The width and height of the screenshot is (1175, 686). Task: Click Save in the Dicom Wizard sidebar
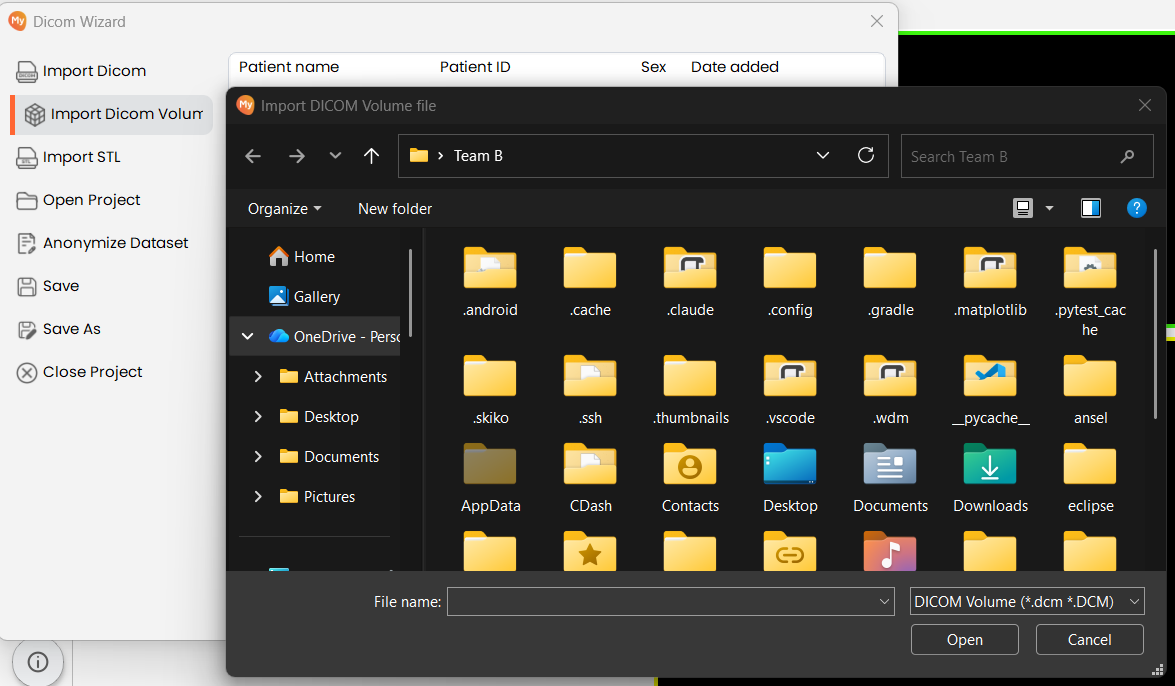pos(48,286)
